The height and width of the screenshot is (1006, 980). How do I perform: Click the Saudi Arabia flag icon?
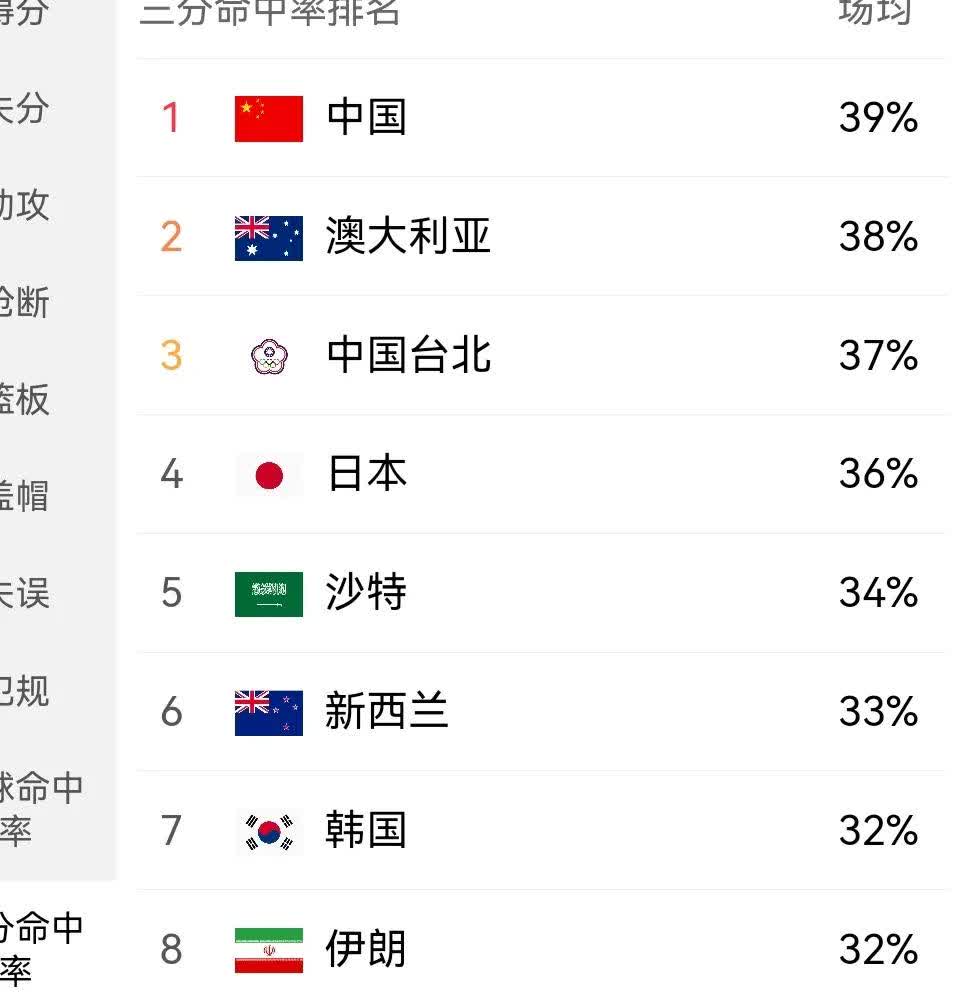tap(268, 594)
